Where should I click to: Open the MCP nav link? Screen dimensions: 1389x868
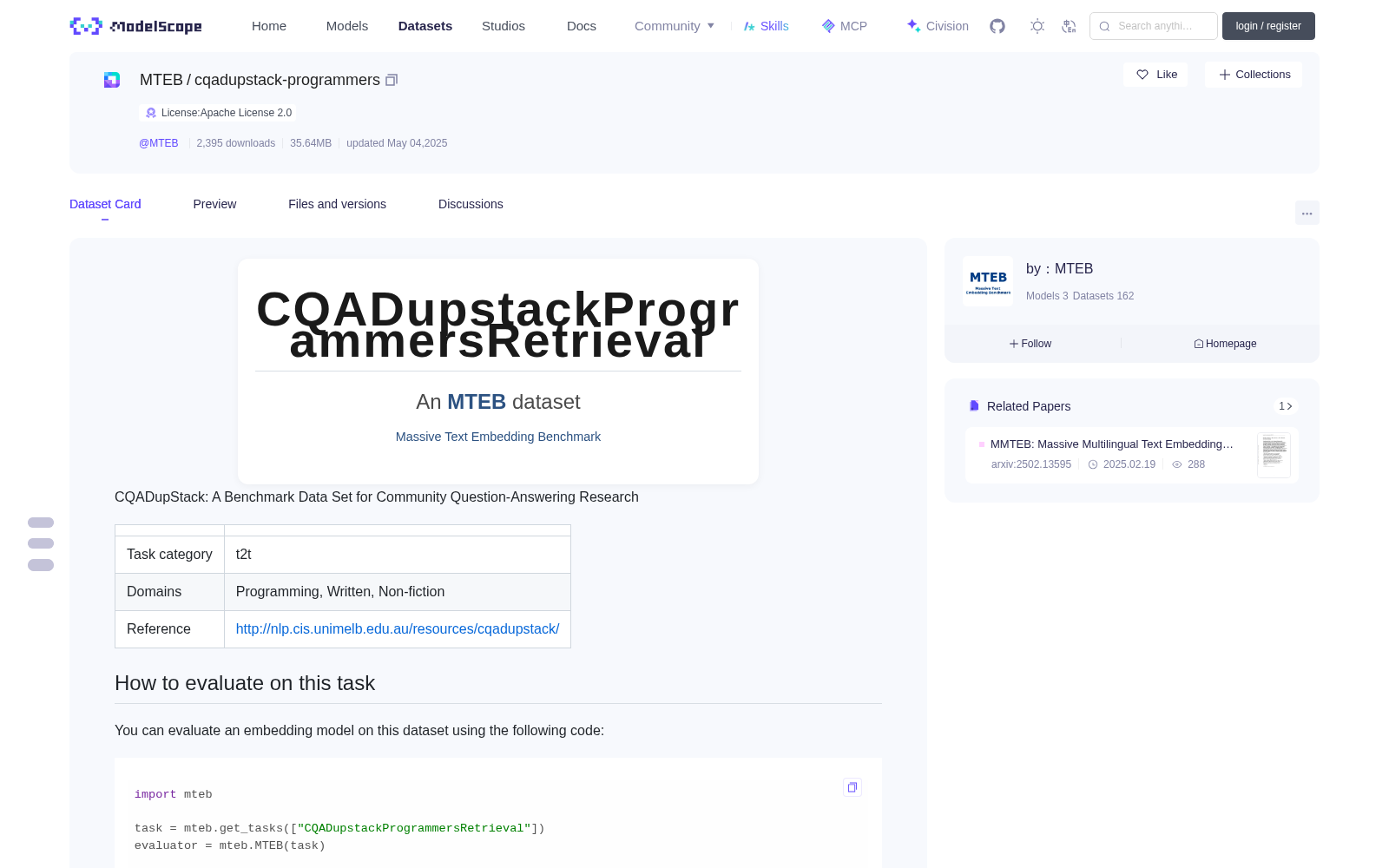click(845, 26)
